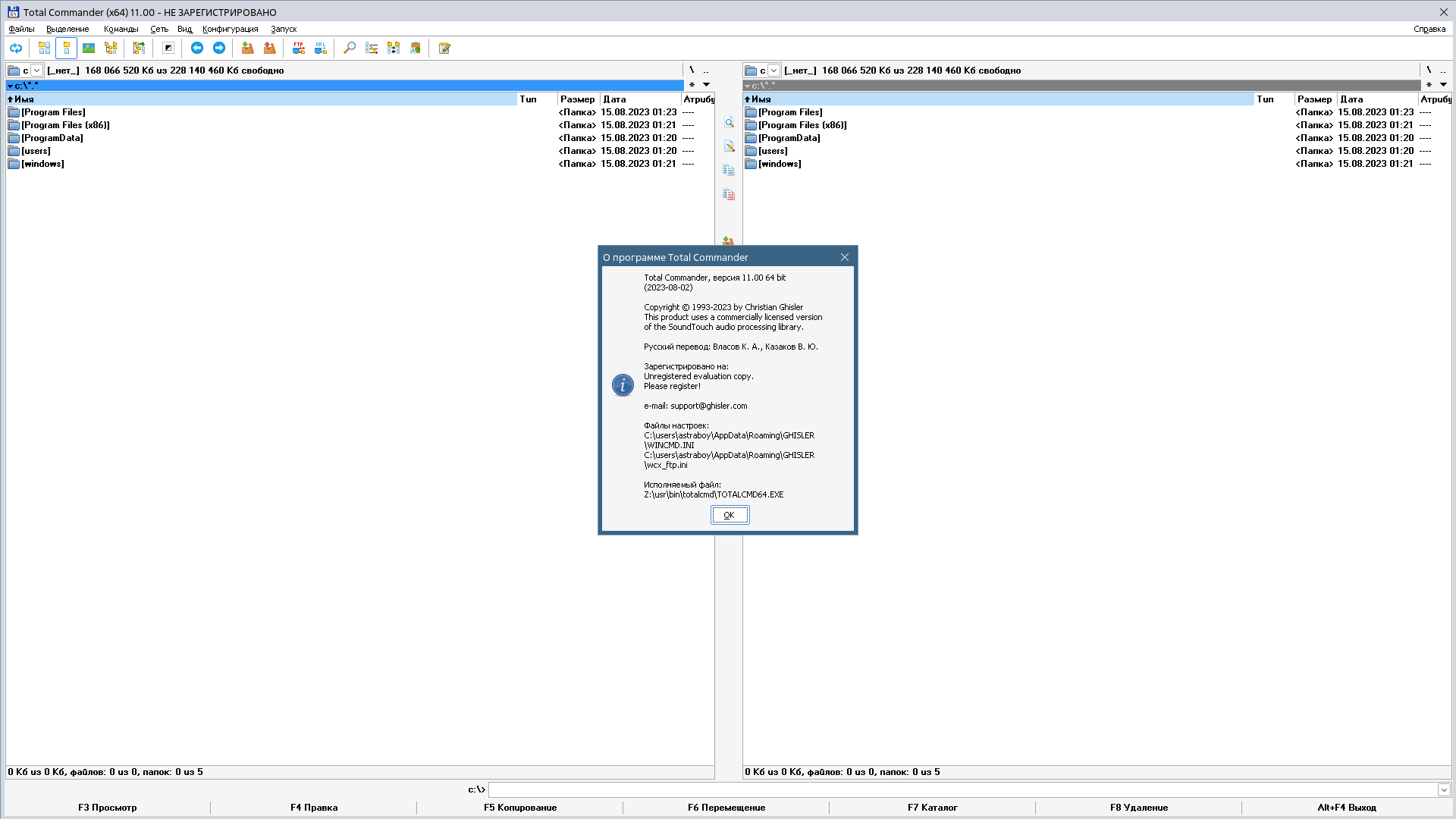Click the Alt+F4 Выход button
Viewport: 1456px width, 819px height.
coord(1347,808)
